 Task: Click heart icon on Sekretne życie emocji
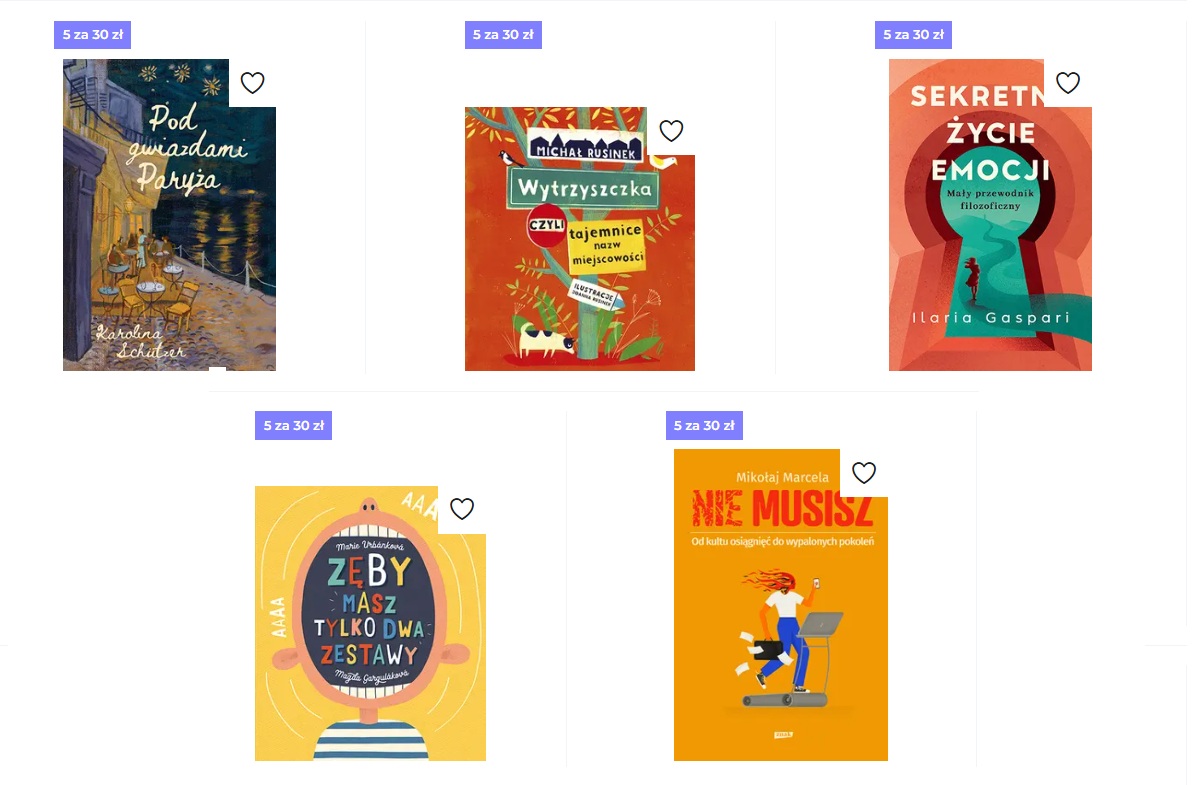1068,82
